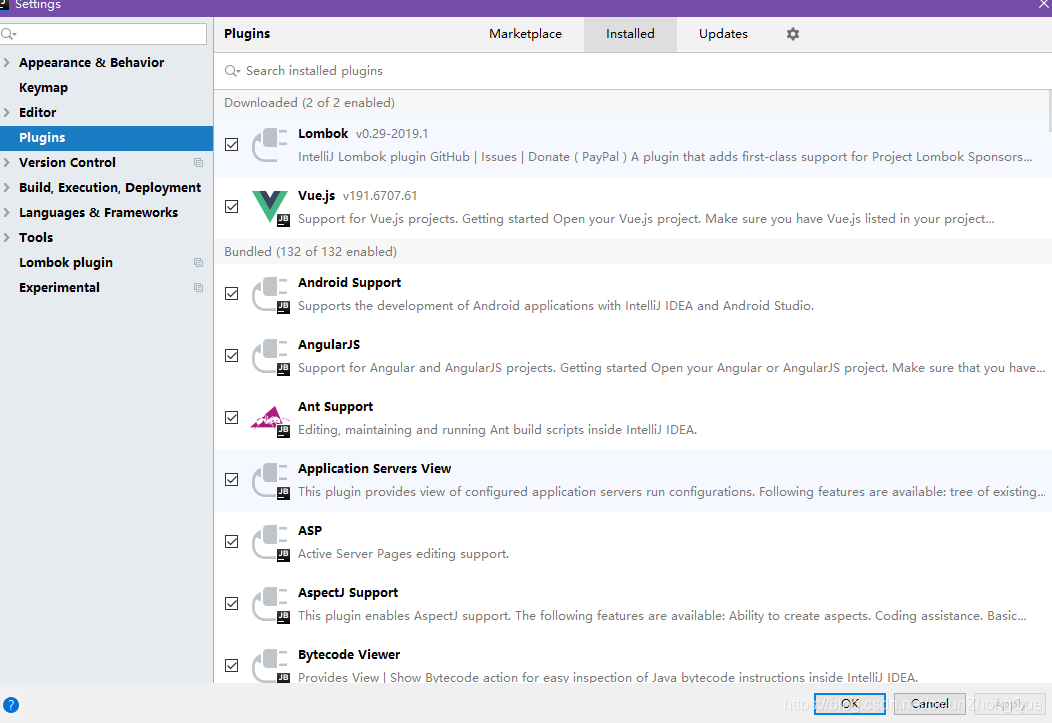Click the AspectJ Support plugin icon
The width and height of the screenshot is (1052, 723).
270,604
